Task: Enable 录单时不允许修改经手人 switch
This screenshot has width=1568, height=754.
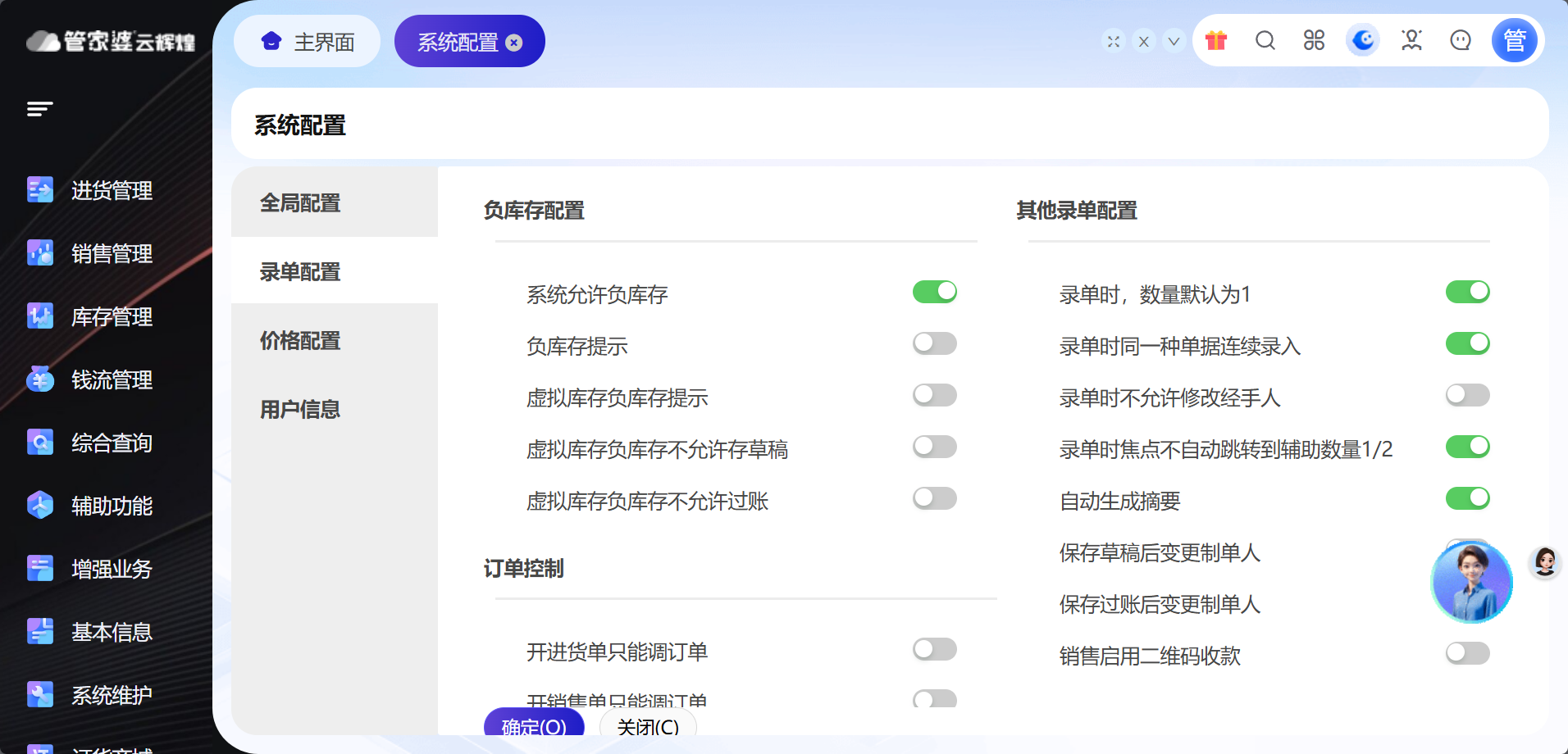Action: pyautogui.click(x=1468, y=395)
